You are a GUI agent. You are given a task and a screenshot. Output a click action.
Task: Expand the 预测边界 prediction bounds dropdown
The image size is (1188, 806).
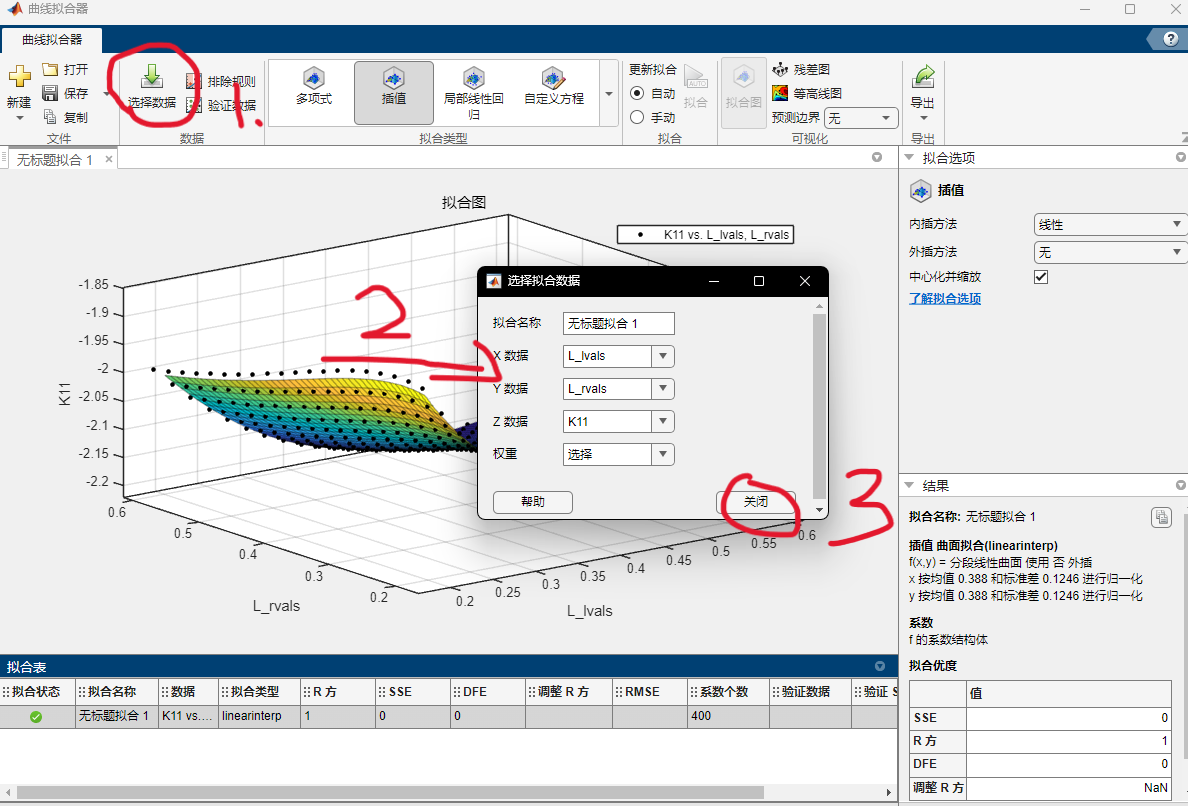pyautogui.click(x=860, y=118)
